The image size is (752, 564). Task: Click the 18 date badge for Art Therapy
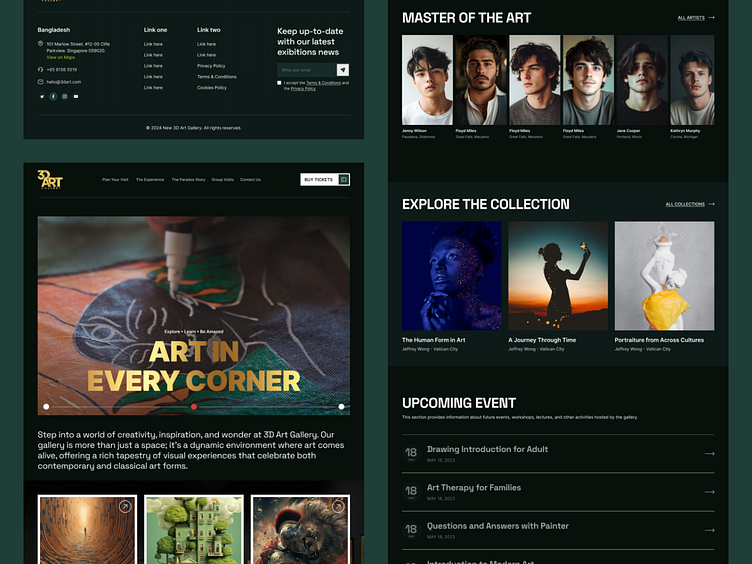point(411,492)
